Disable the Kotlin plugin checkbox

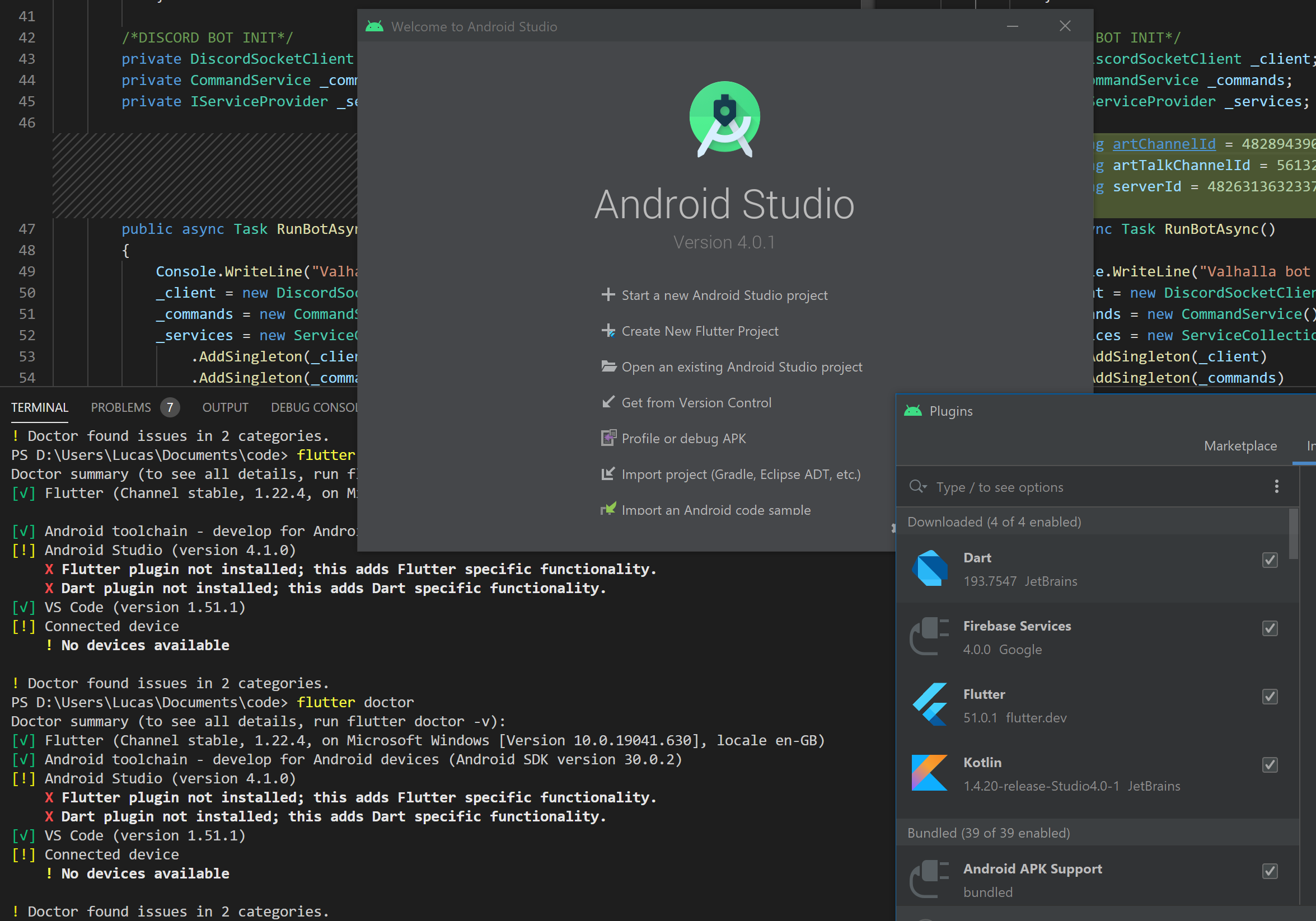pyautogui.click(x=1270, y=764)
